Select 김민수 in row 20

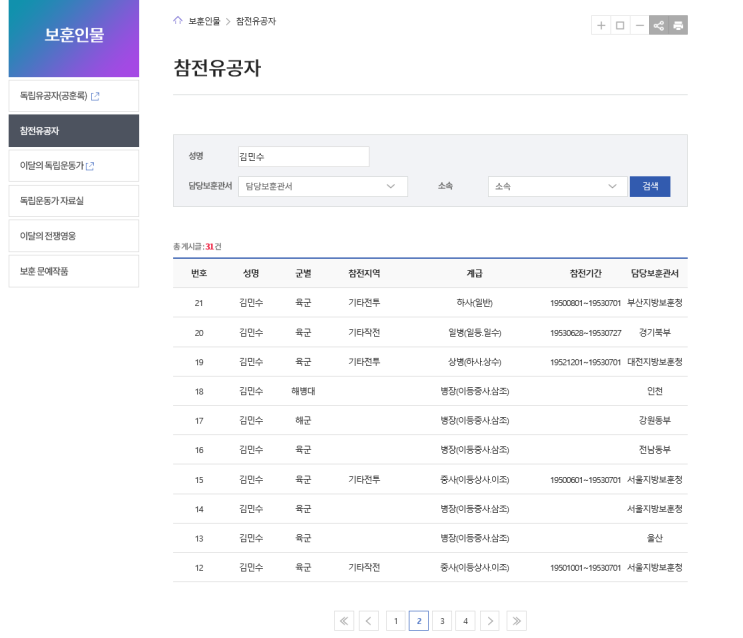(x=251, y=332)
